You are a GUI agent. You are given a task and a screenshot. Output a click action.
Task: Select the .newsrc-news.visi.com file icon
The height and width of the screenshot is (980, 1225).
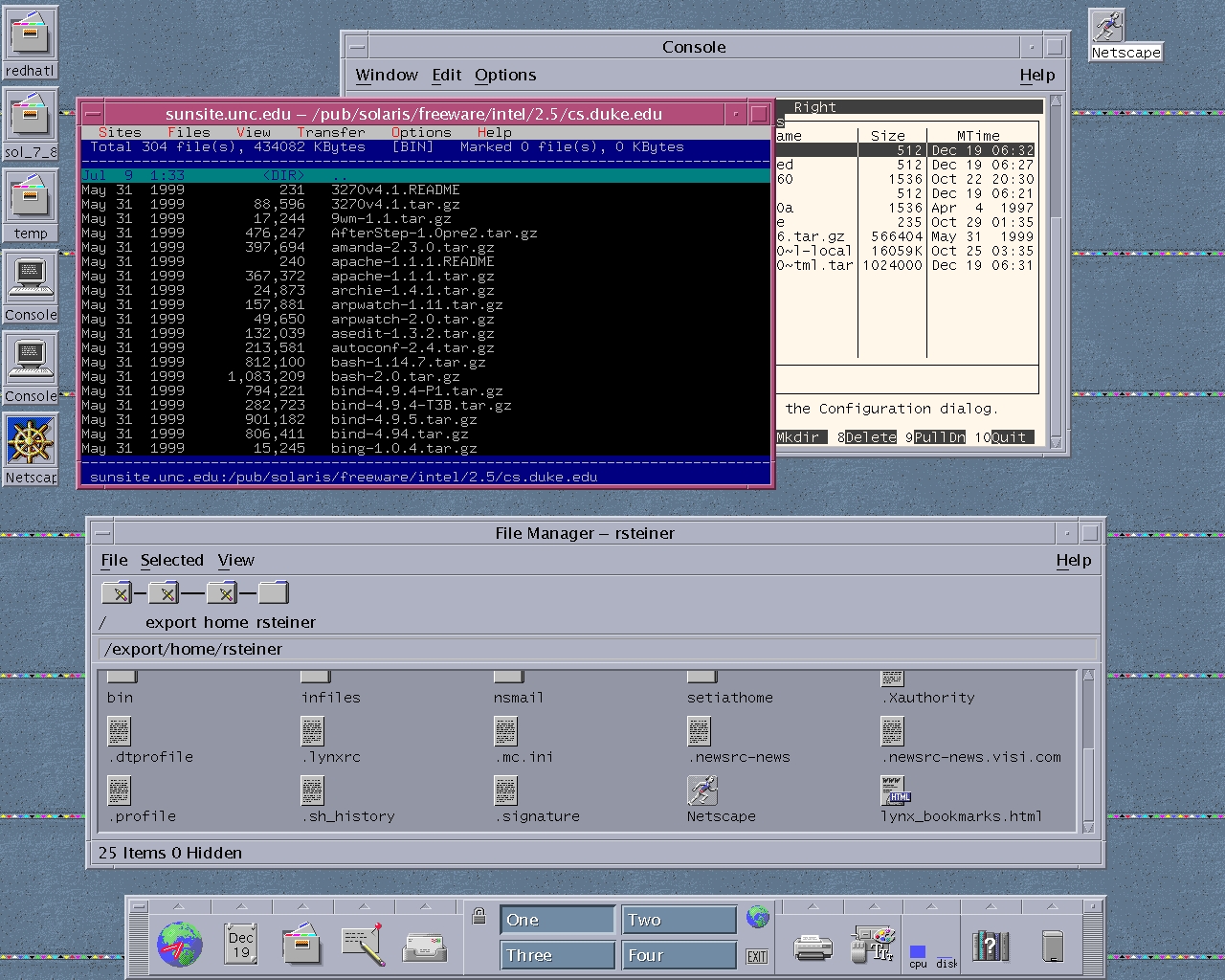[893, 732]
